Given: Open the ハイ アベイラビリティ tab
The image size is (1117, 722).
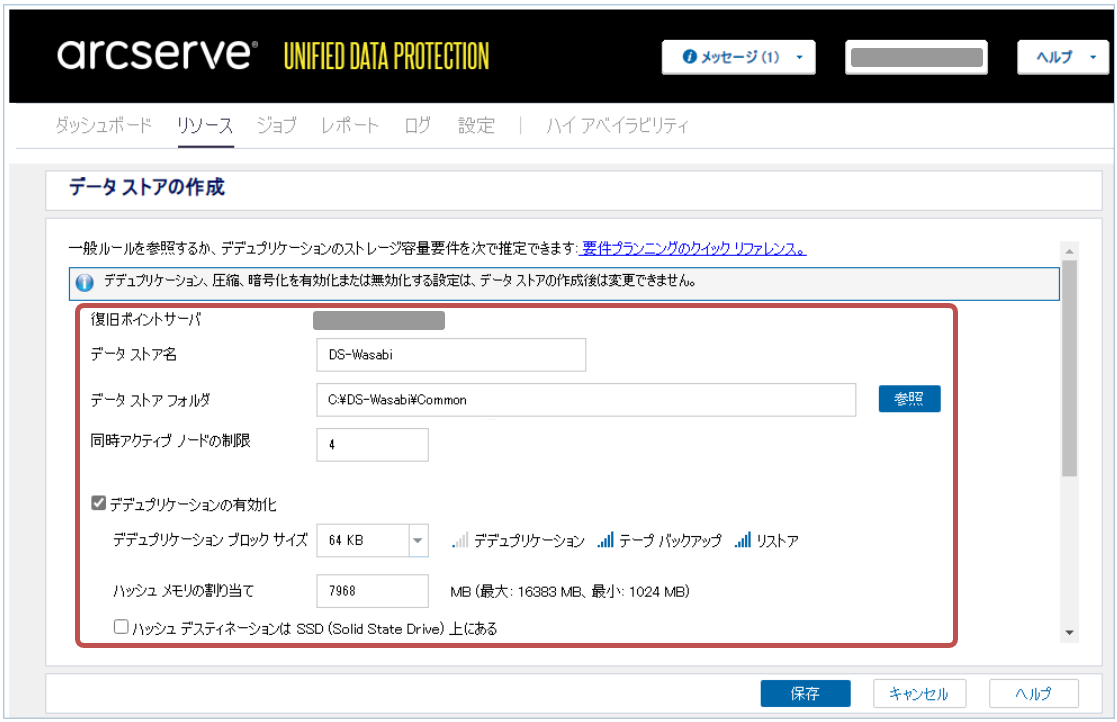Looking at the screenshot, I should point(617,125).
